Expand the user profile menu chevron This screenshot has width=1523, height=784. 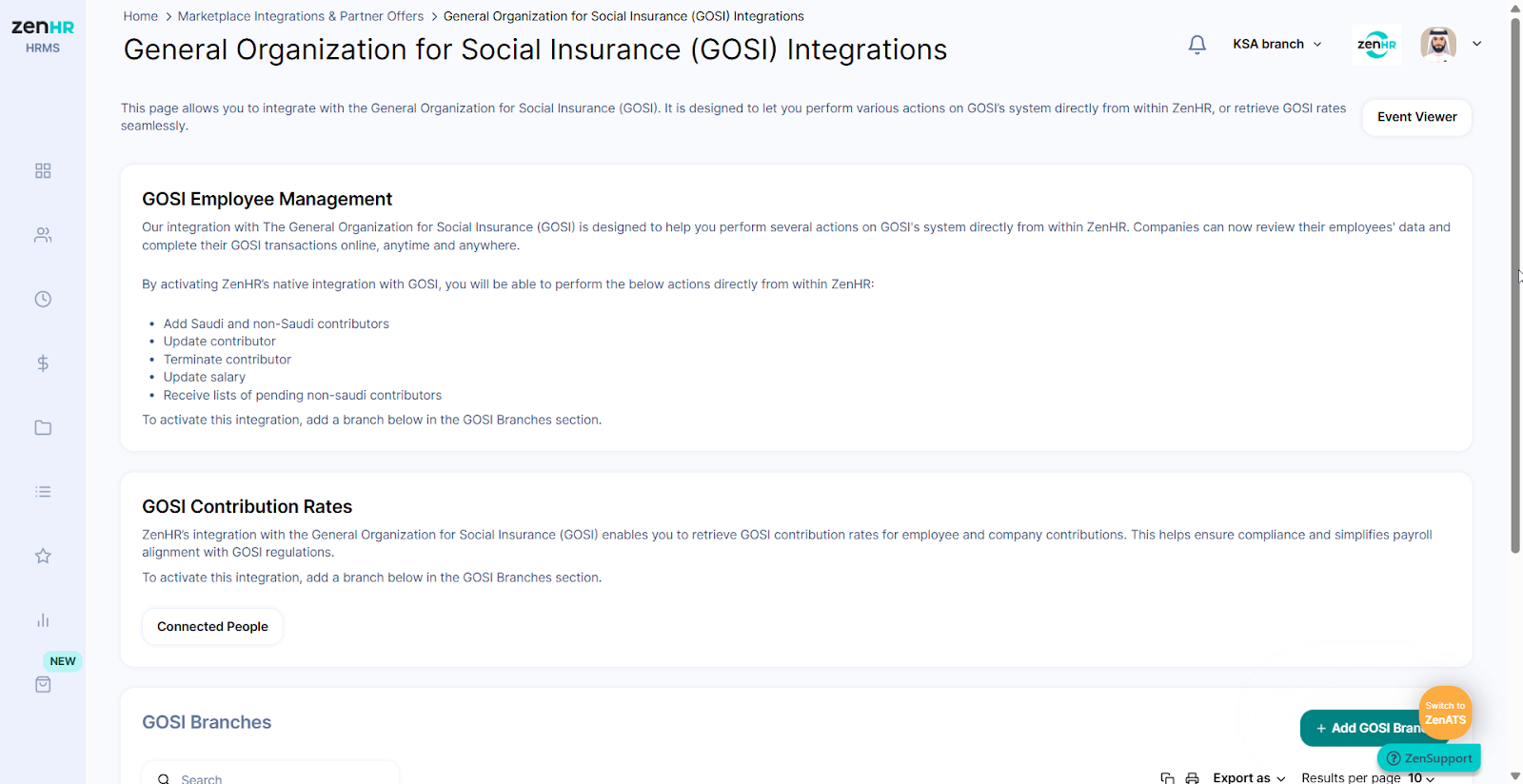pos(1477,44)
